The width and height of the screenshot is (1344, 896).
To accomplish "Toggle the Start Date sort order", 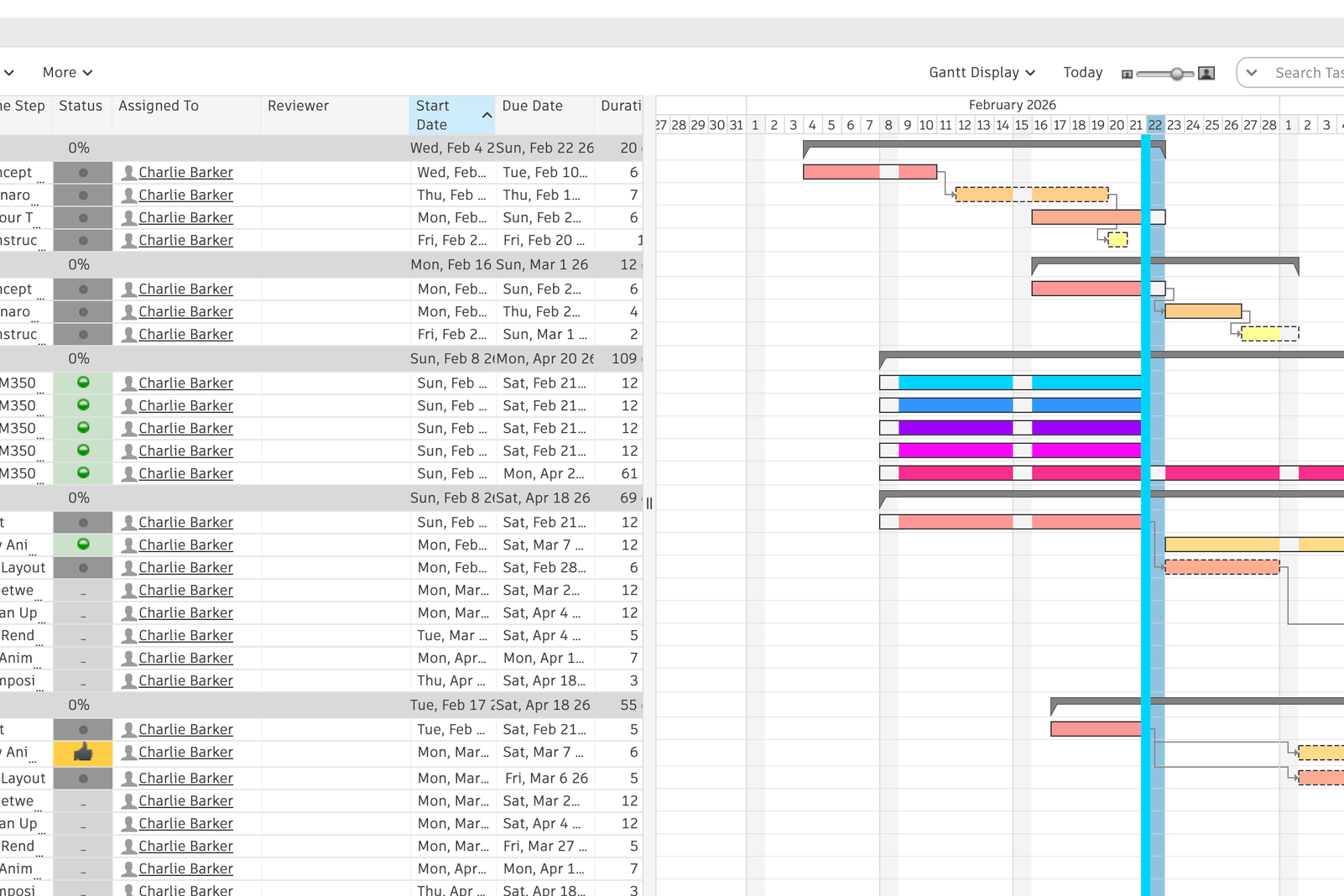I will tap(487, 115).
